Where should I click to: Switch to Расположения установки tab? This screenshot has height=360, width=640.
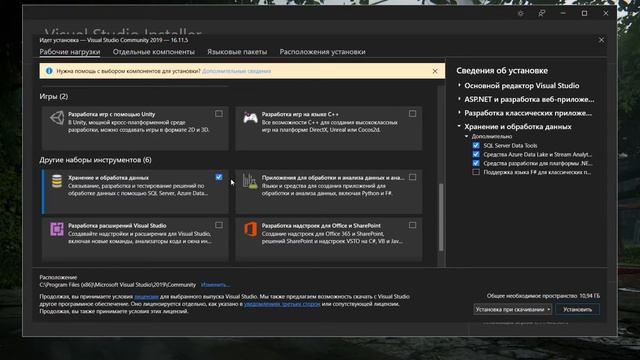pos(322,52)
